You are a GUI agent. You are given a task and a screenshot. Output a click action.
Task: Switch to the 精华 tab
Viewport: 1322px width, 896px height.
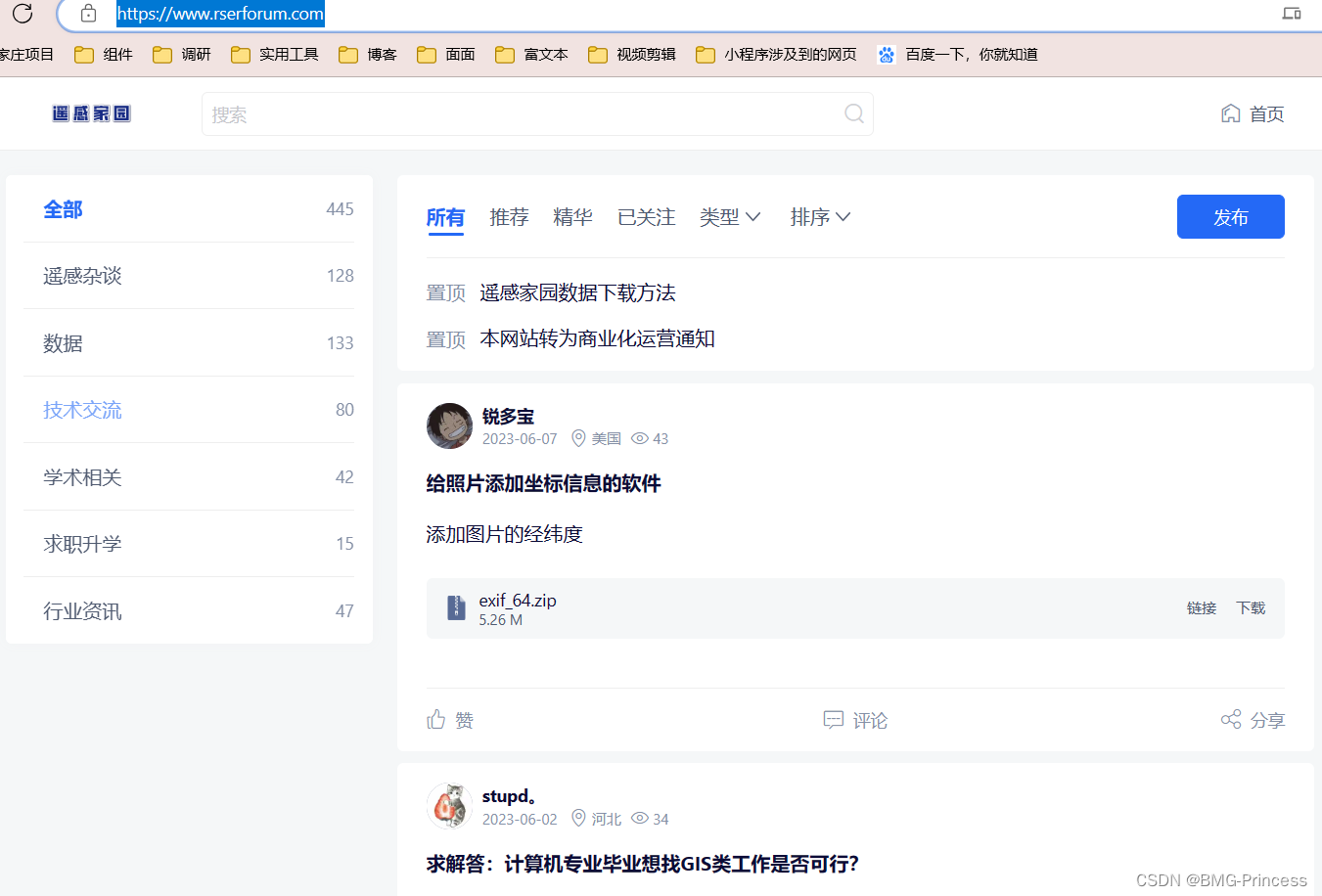572,217
